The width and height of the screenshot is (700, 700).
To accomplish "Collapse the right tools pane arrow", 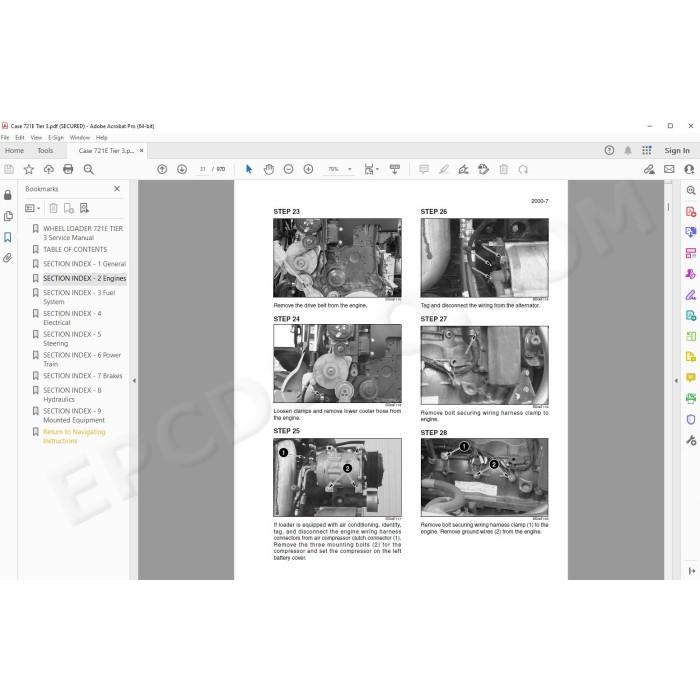I will click(676, 381).
